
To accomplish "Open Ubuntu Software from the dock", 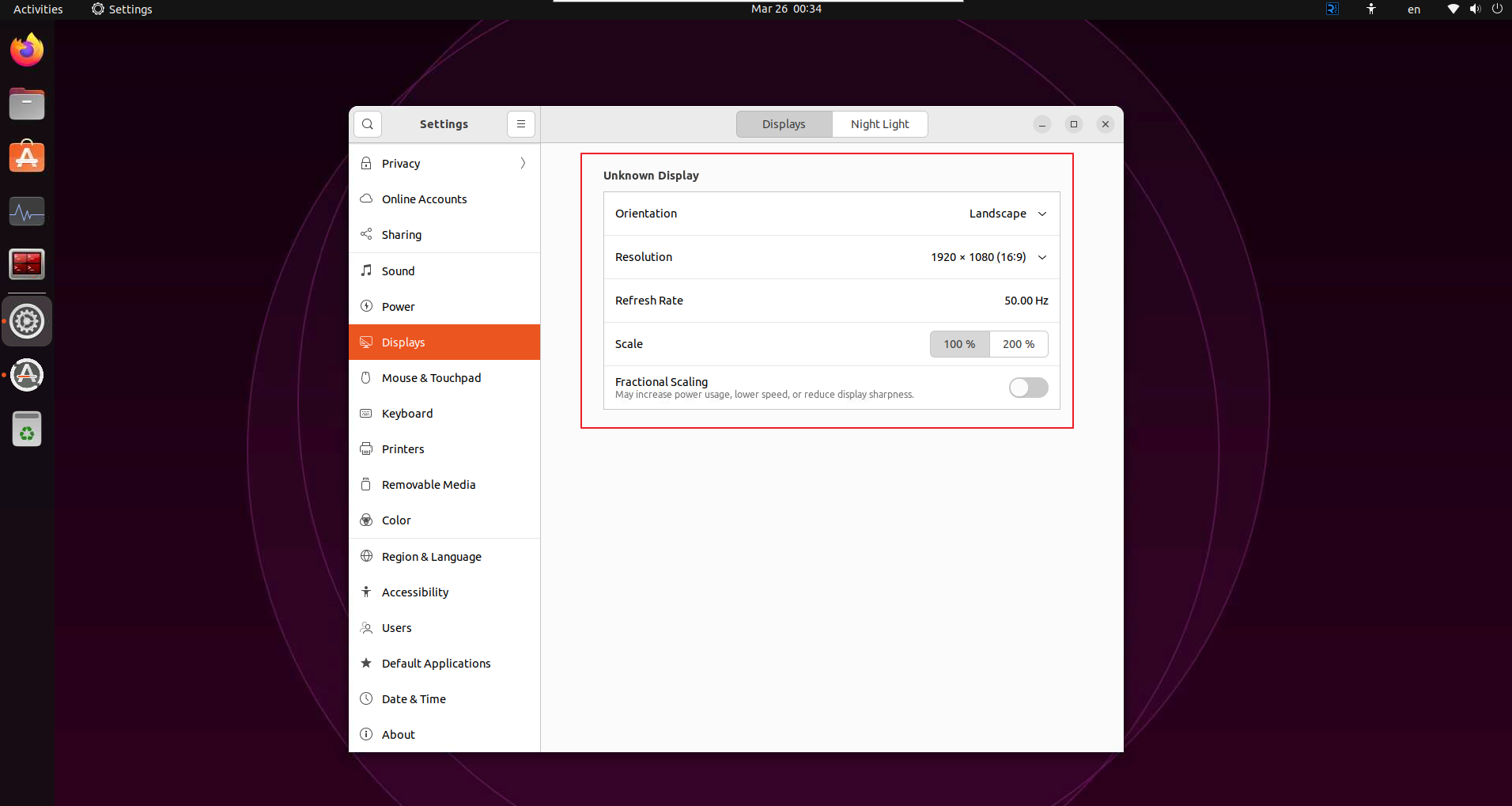I will point(27,157).
